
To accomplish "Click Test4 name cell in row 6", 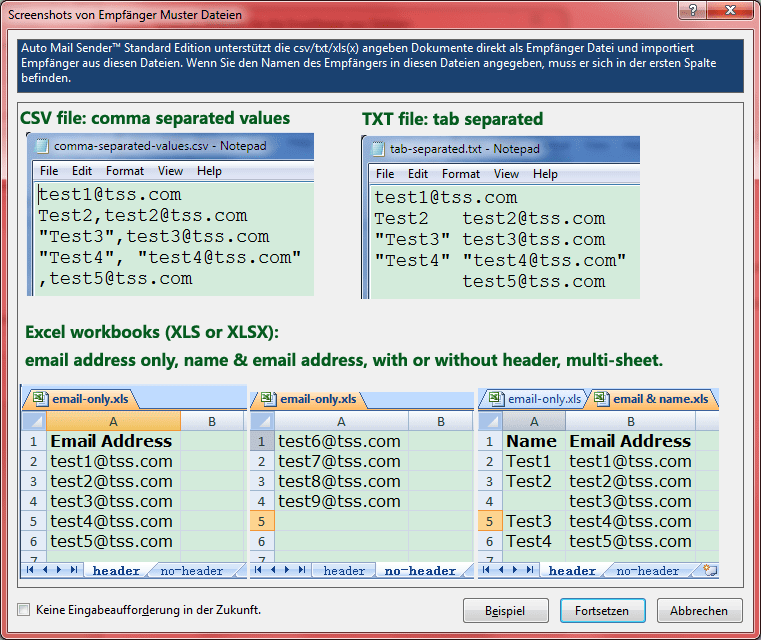I will click(534, 541).
